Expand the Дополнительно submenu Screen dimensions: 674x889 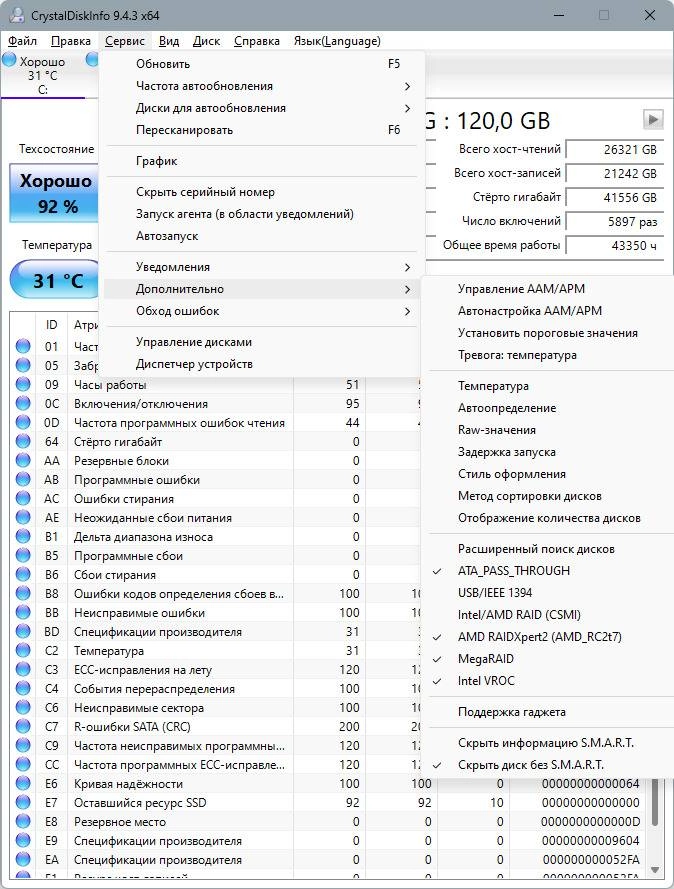pos(262,289)
